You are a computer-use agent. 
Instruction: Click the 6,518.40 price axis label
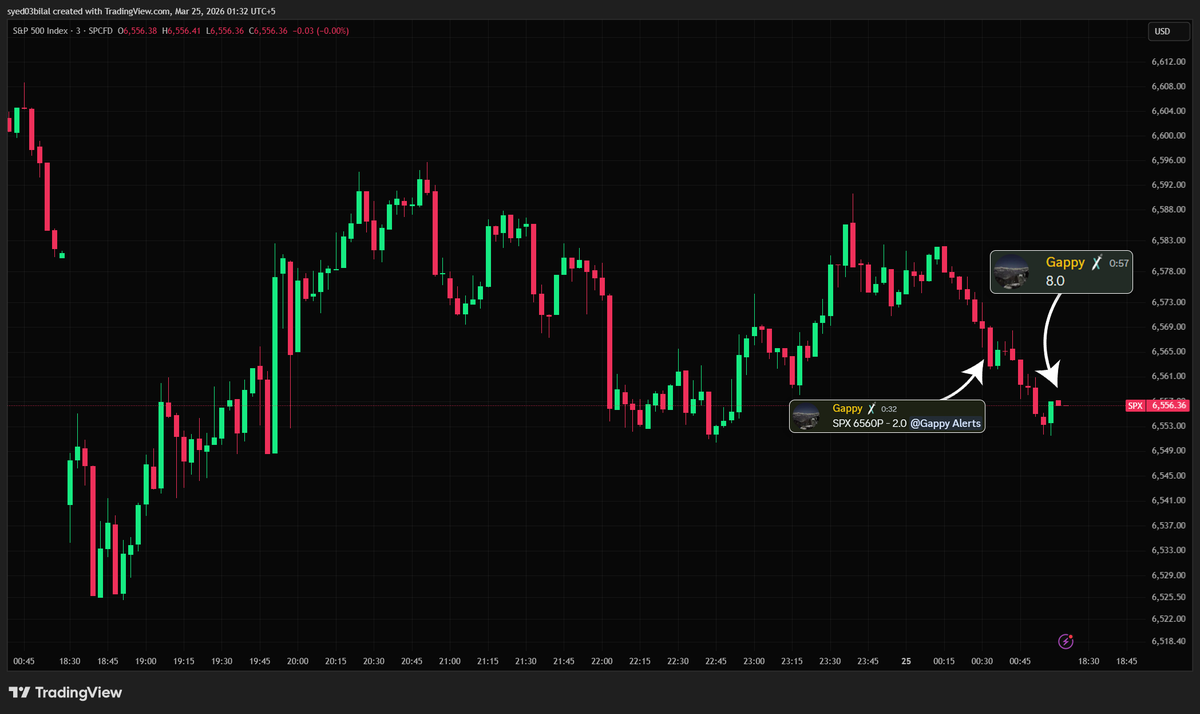[x=1168, y=641]
